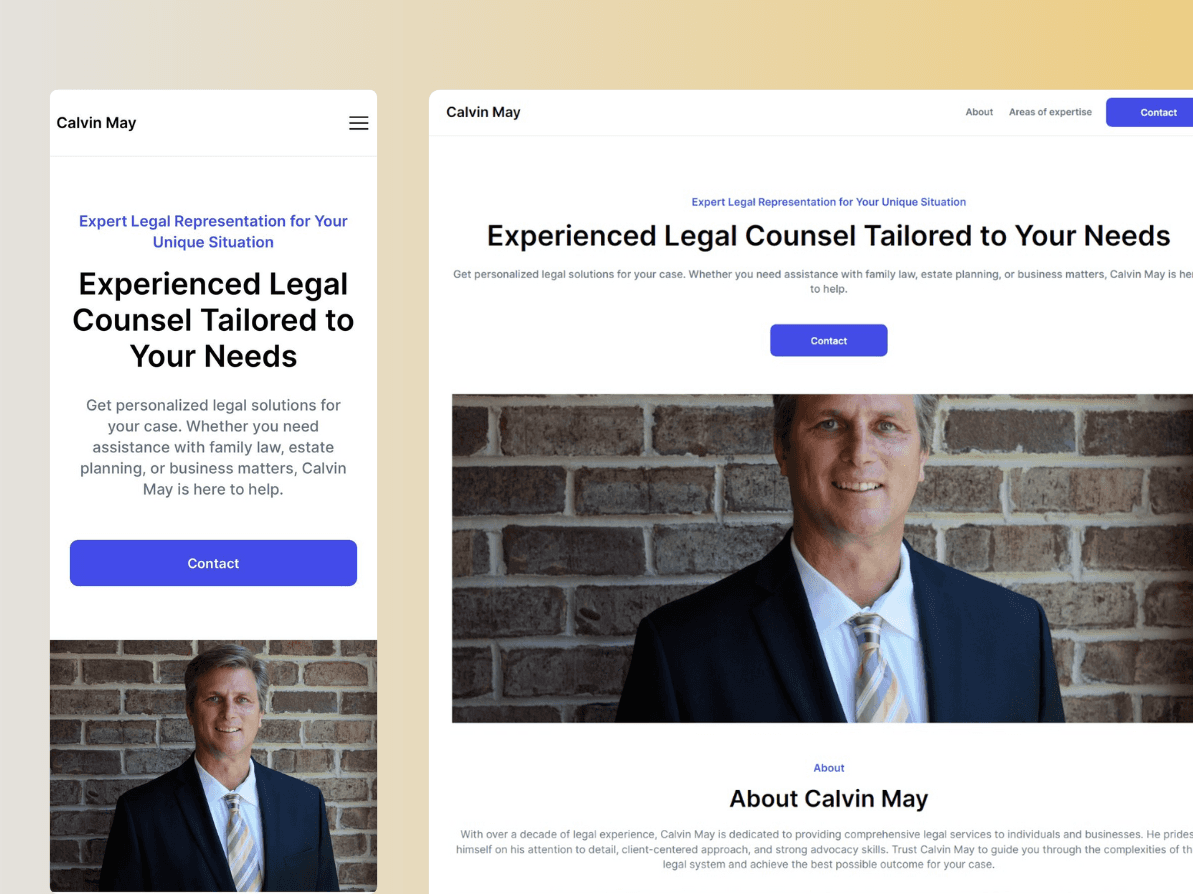Image resolution: width=1193 pixels, height=894 pixels.
Task: Click the Calvin May logo in desktop header
Action: point(483,112)
